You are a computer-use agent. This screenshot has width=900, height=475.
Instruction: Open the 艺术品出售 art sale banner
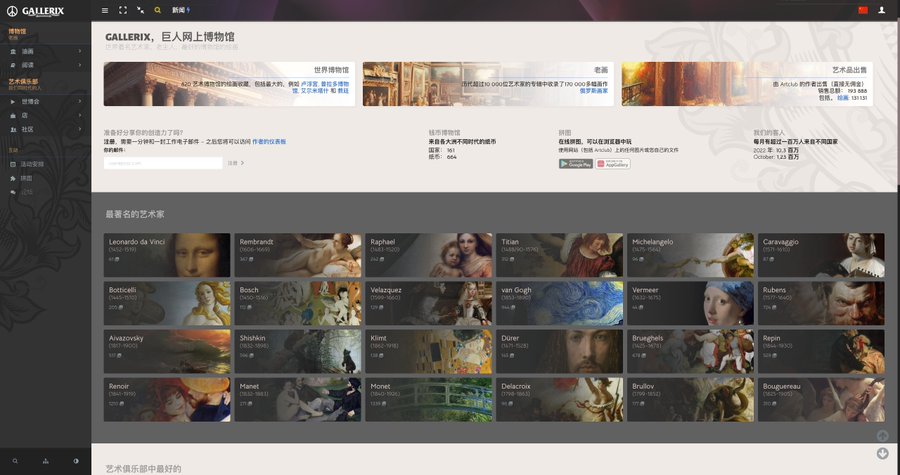click(747, 84)
